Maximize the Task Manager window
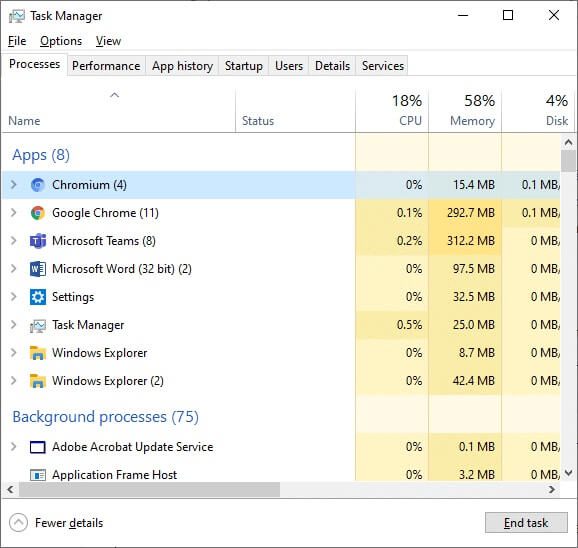This screenshot has height=548, width=578. (508, 15)
